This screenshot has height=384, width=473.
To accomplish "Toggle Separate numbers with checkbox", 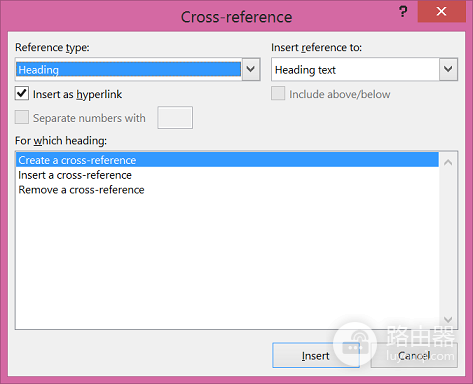I will [x=22, y=117].
